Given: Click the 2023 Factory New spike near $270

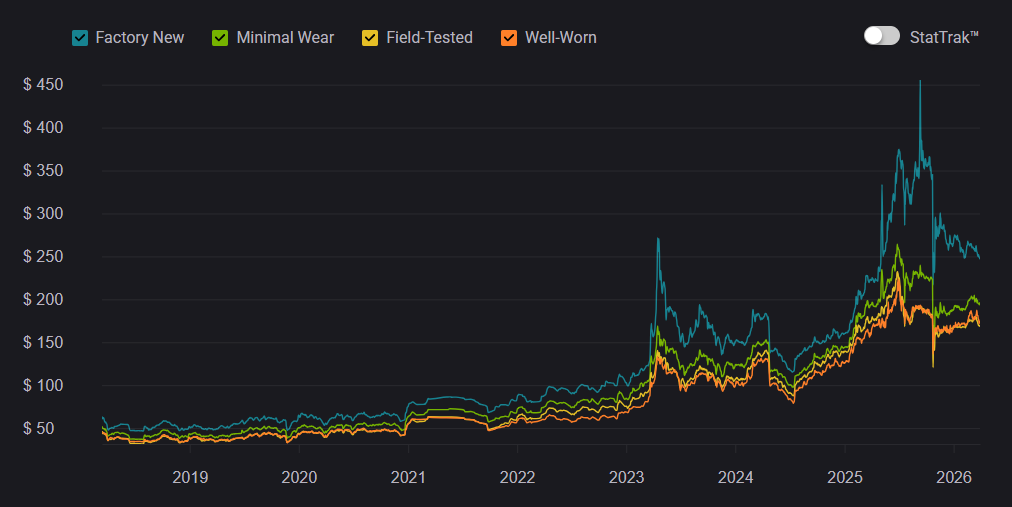Looking at the screenshot, I should pyautogui.click(x=658, y=239).
